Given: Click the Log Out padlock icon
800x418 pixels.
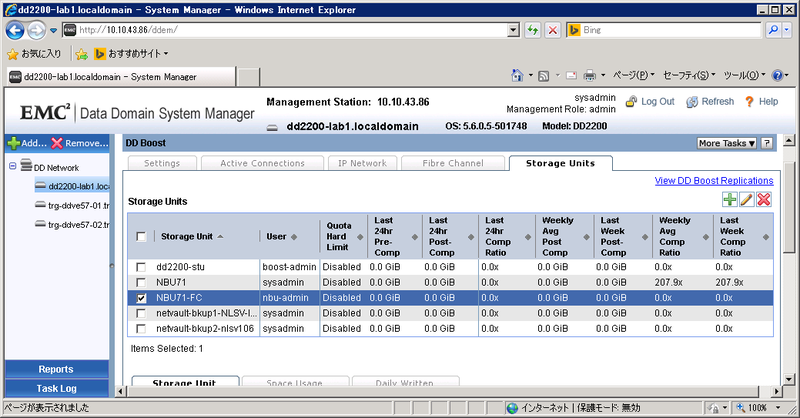Looking at the screenshot, I should click(632, 101).
